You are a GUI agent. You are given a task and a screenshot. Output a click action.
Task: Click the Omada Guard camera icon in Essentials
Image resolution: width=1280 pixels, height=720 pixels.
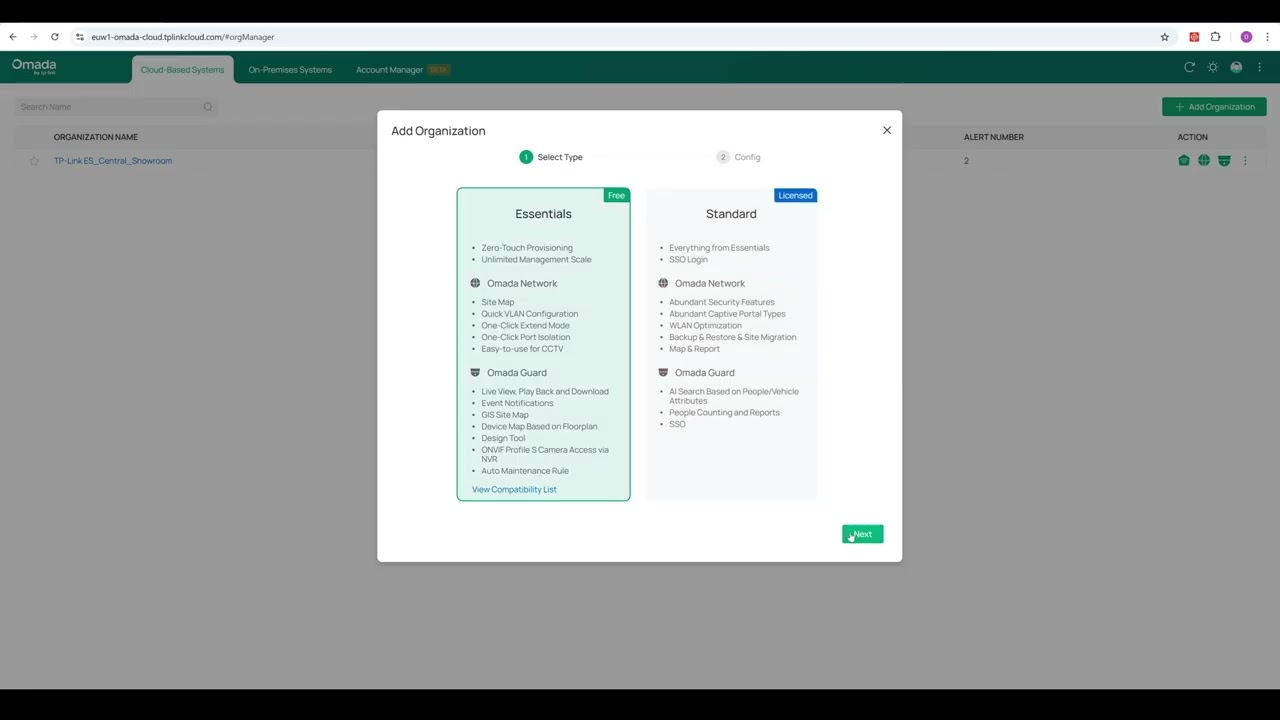[475, 373]
